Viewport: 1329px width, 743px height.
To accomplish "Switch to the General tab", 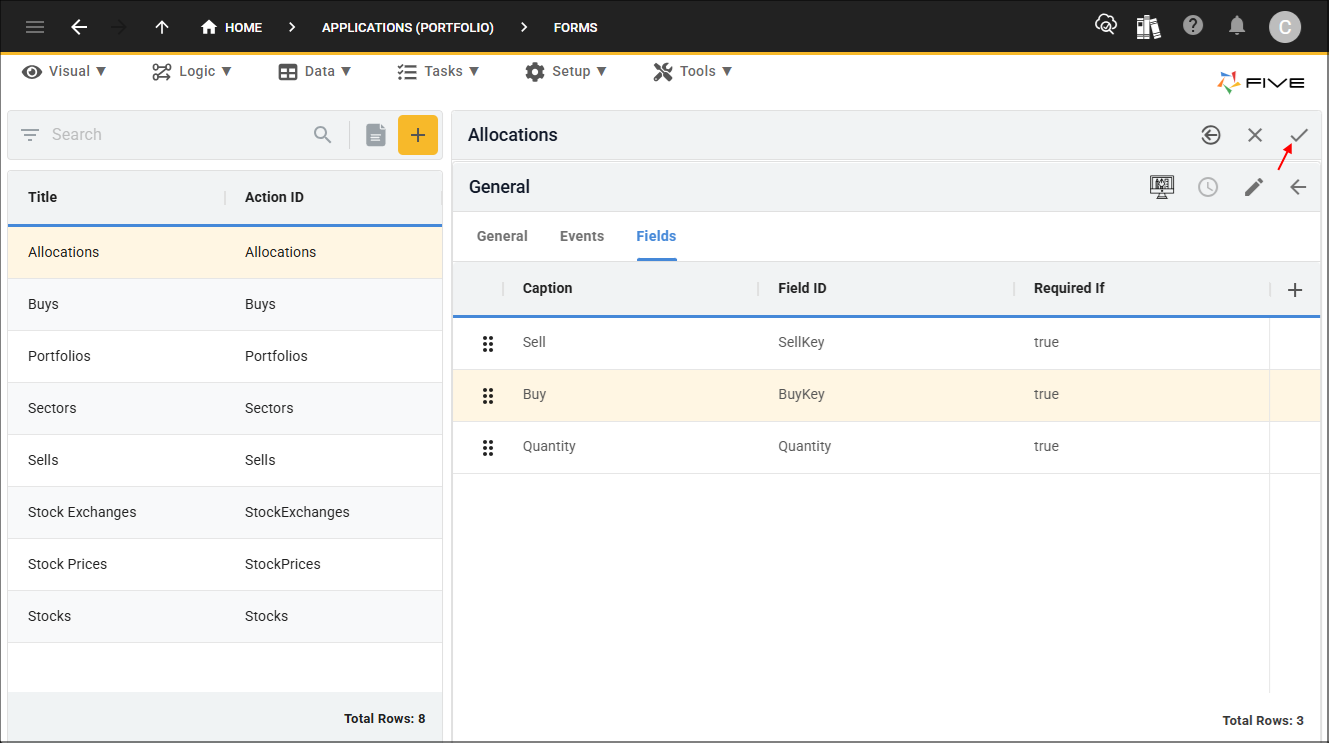I will point(502,236).
